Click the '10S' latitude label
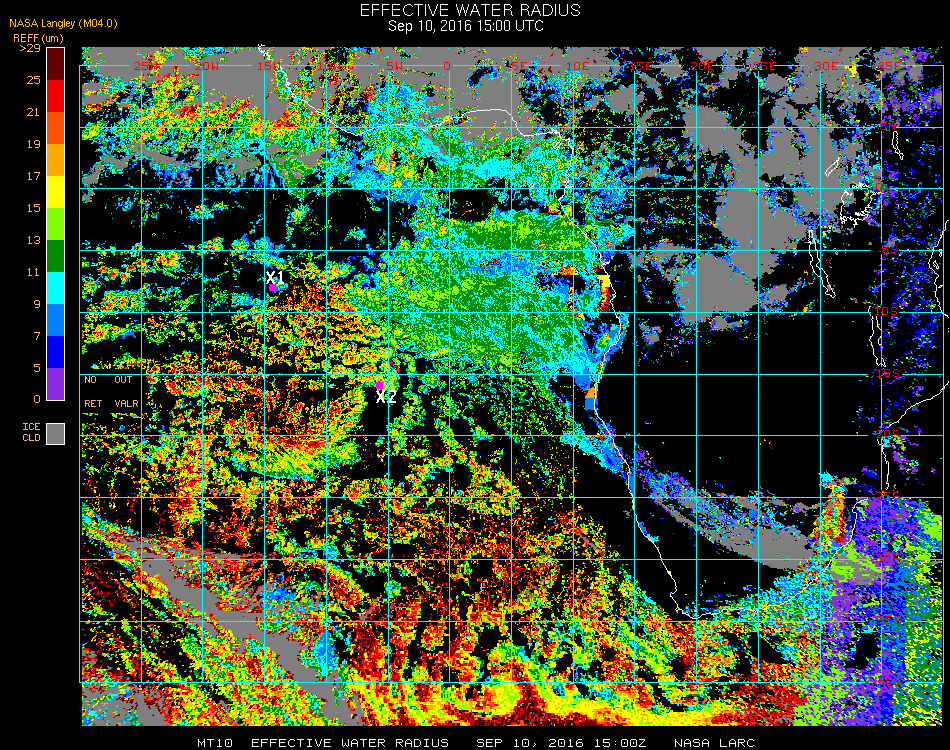Screen dimensions: 950x750 pyautogui.click(x=886, y=311)
